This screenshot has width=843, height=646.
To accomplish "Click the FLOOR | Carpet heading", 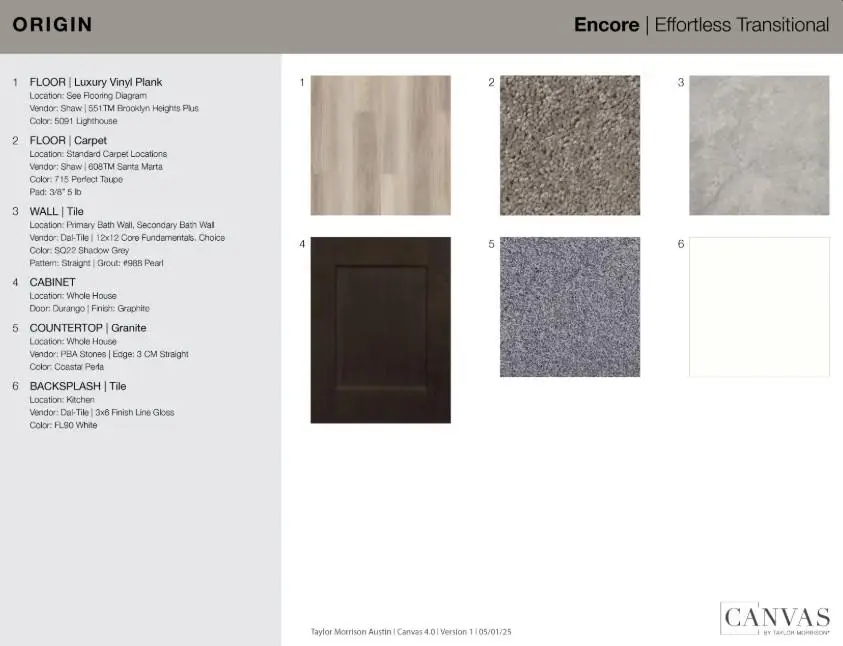I will pyautogui.click(x=68, y=141).
